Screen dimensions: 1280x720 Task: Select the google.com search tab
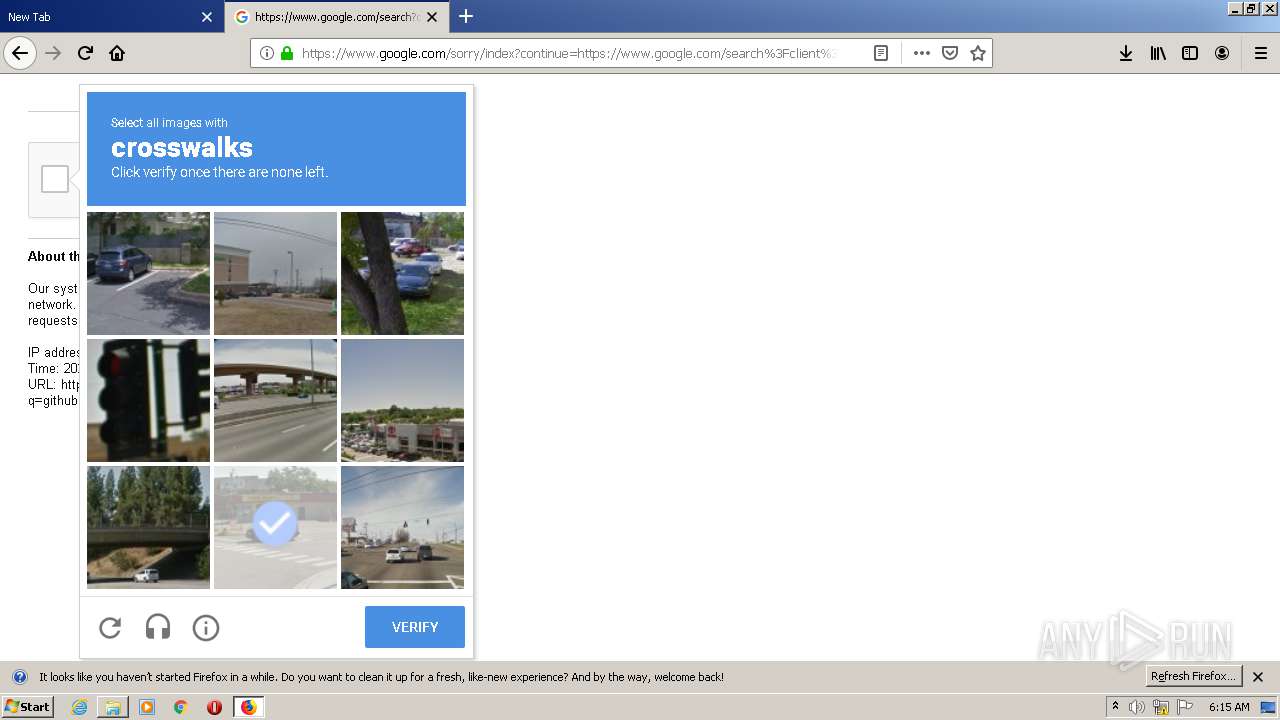coord(336,17)
